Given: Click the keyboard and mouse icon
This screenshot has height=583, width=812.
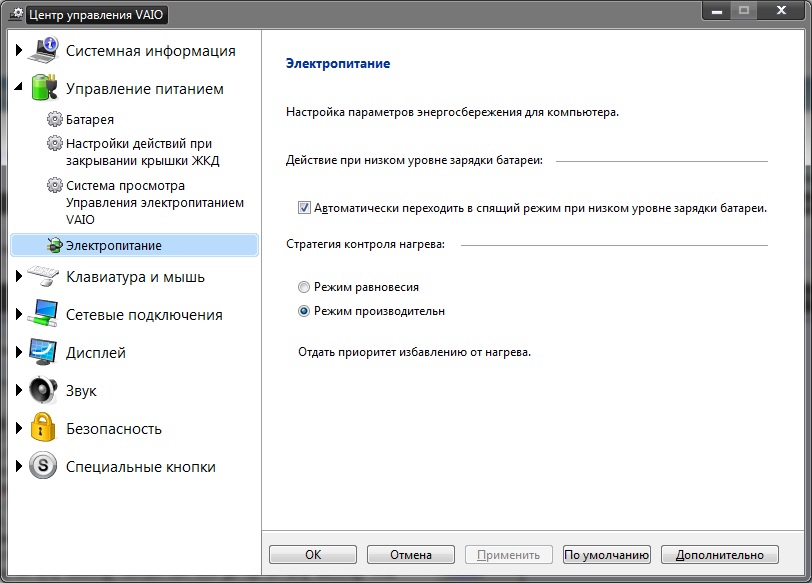Looking at the screenshot, I should tap(44, 276).
